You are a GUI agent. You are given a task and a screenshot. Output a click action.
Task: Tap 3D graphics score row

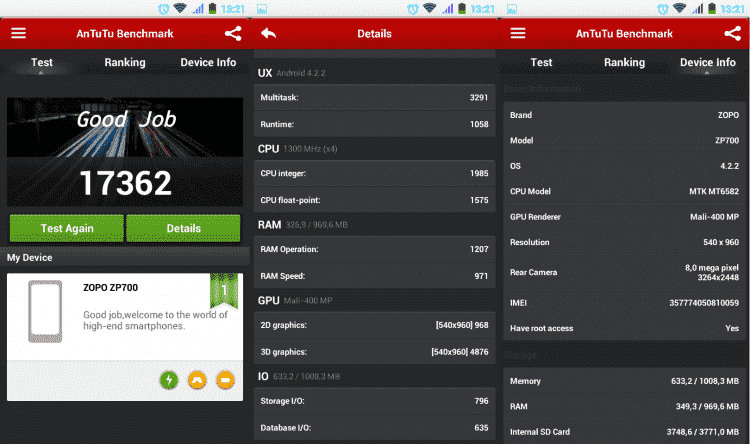375,352
